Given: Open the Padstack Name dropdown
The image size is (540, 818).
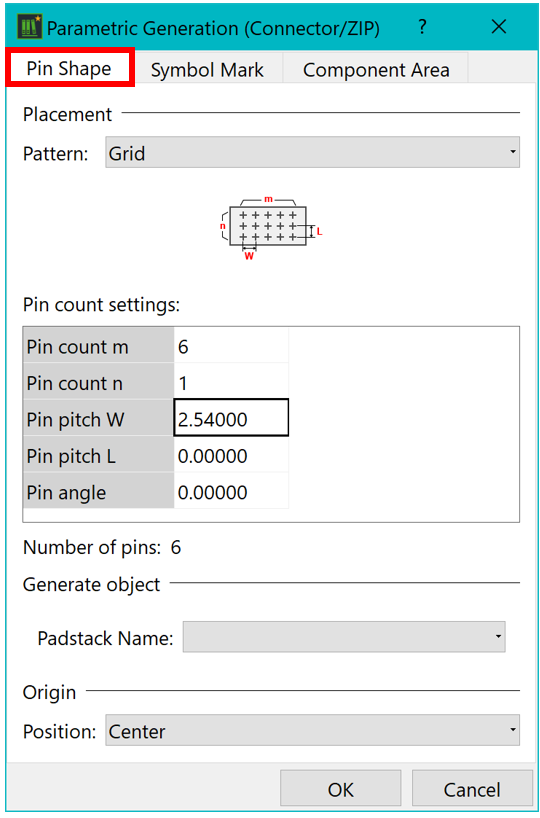Looking at the screenshot, I should (x=344, y=636).
